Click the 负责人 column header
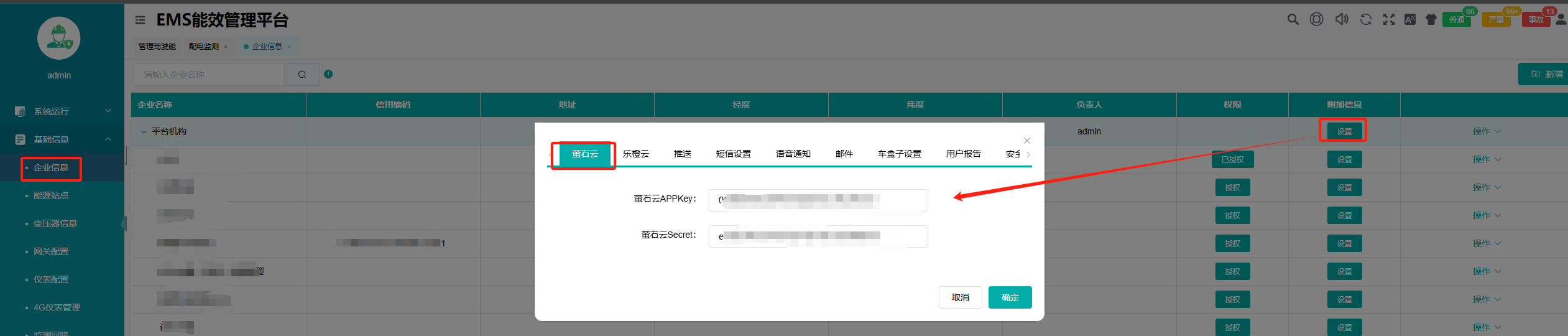1568x336 pixels. (x=1089, y=105)
